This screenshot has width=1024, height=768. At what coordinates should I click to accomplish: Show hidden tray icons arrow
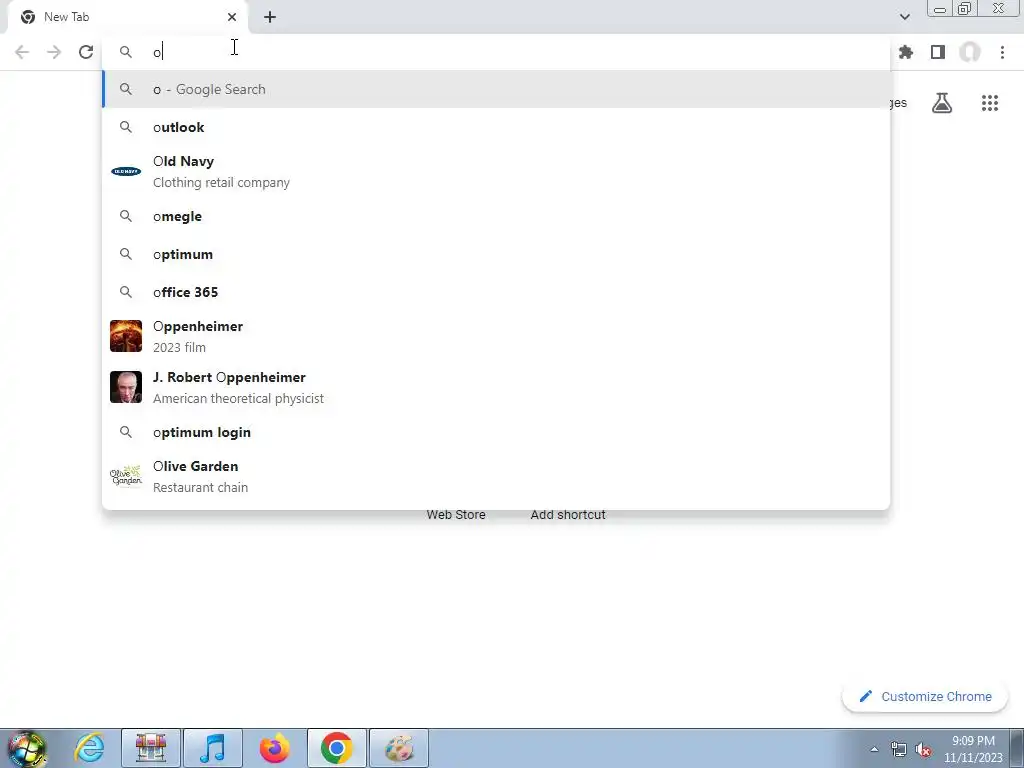874,749
